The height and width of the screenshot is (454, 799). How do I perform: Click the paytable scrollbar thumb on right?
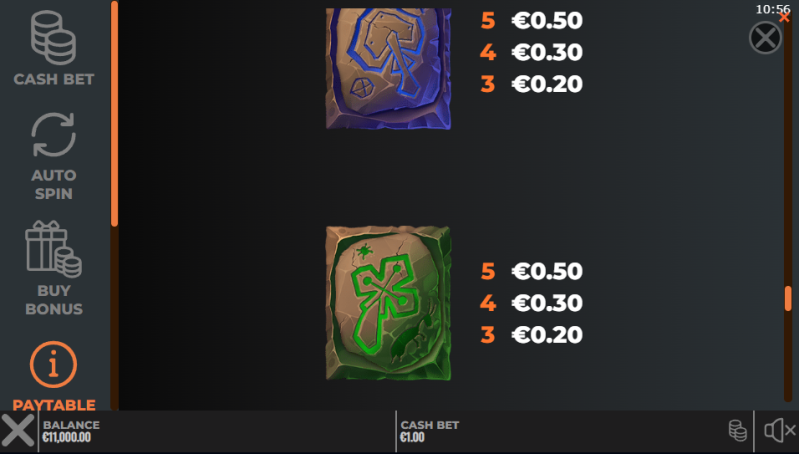(788, 298)
